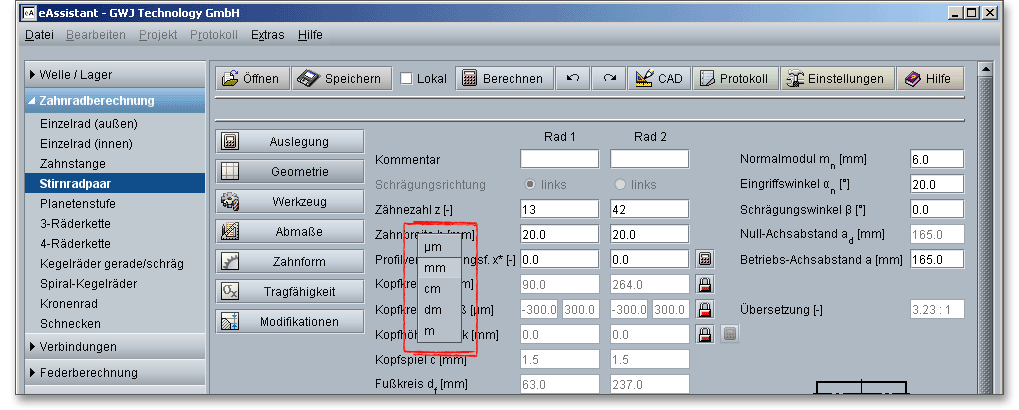
Task: Choose 'cm' from the unit popup list
Action: point(432,289)
